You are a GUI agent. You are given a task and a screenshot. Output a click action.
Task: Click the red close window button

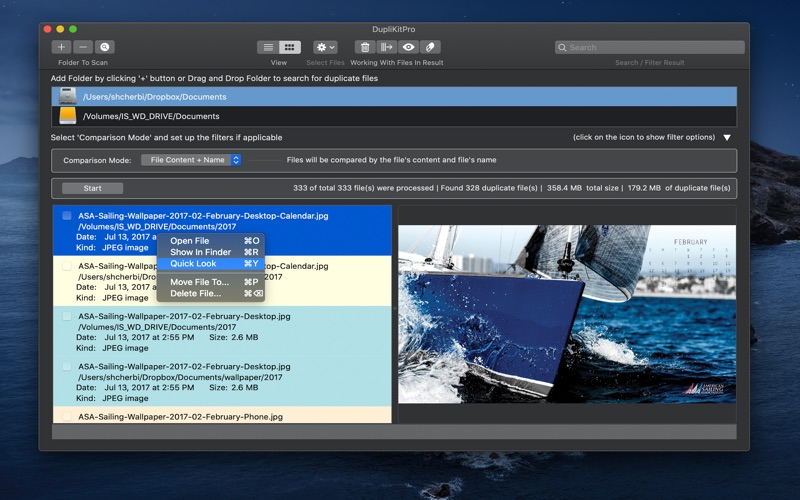pos(47,29)
